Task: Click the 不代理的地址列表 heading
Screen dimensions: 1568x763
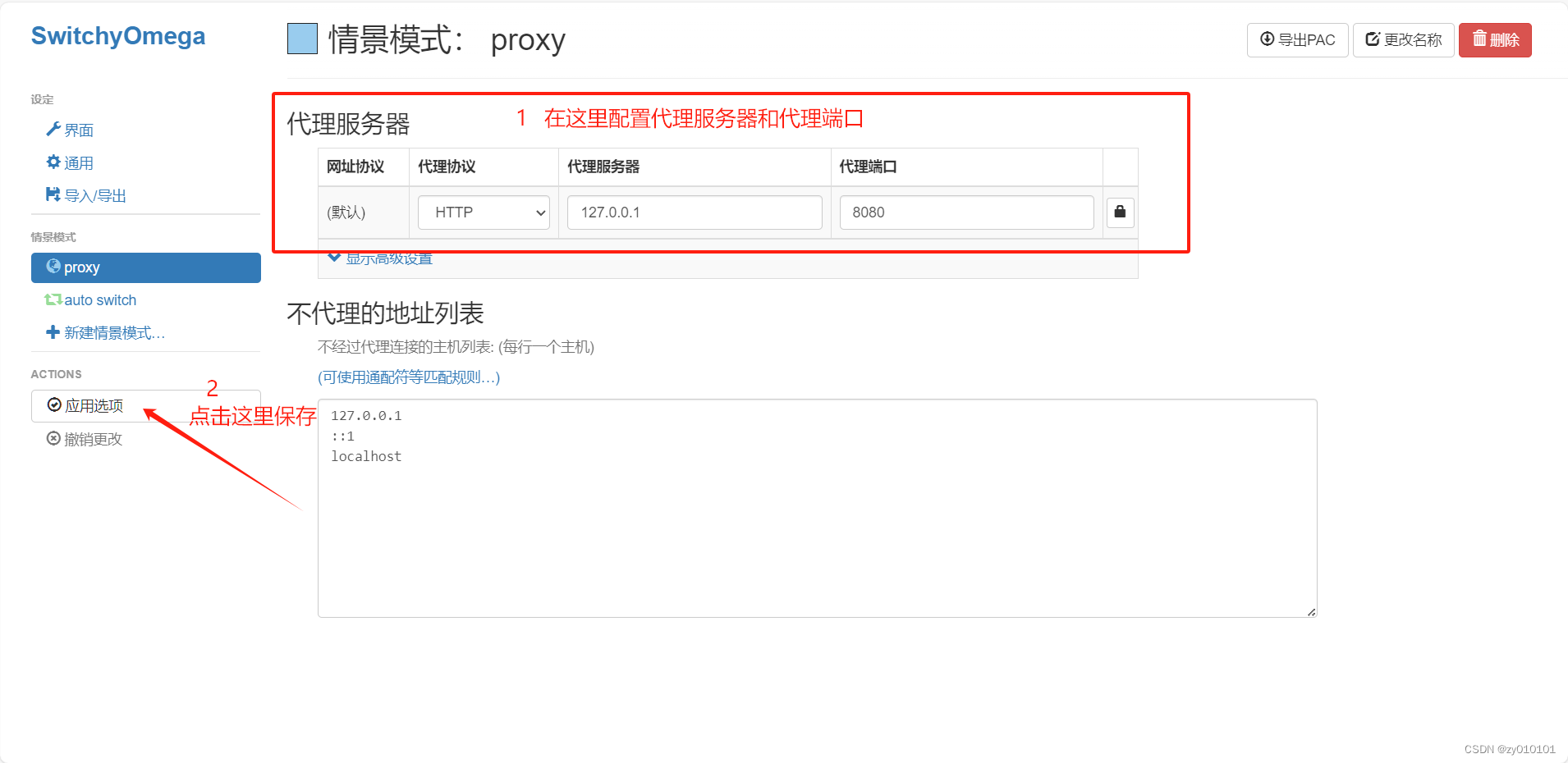Action: click(x=385, y=313)
